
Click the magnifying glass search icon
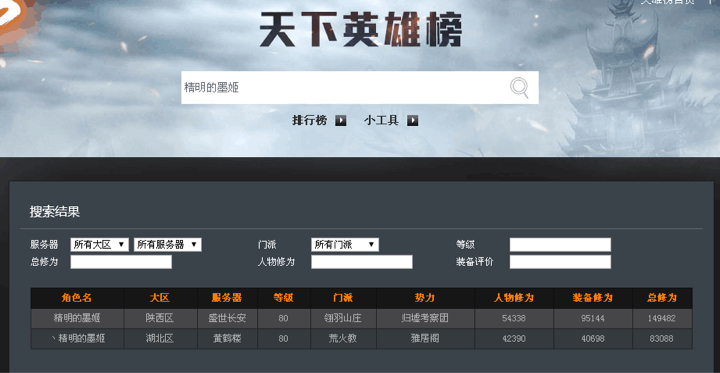coord(519,88)
